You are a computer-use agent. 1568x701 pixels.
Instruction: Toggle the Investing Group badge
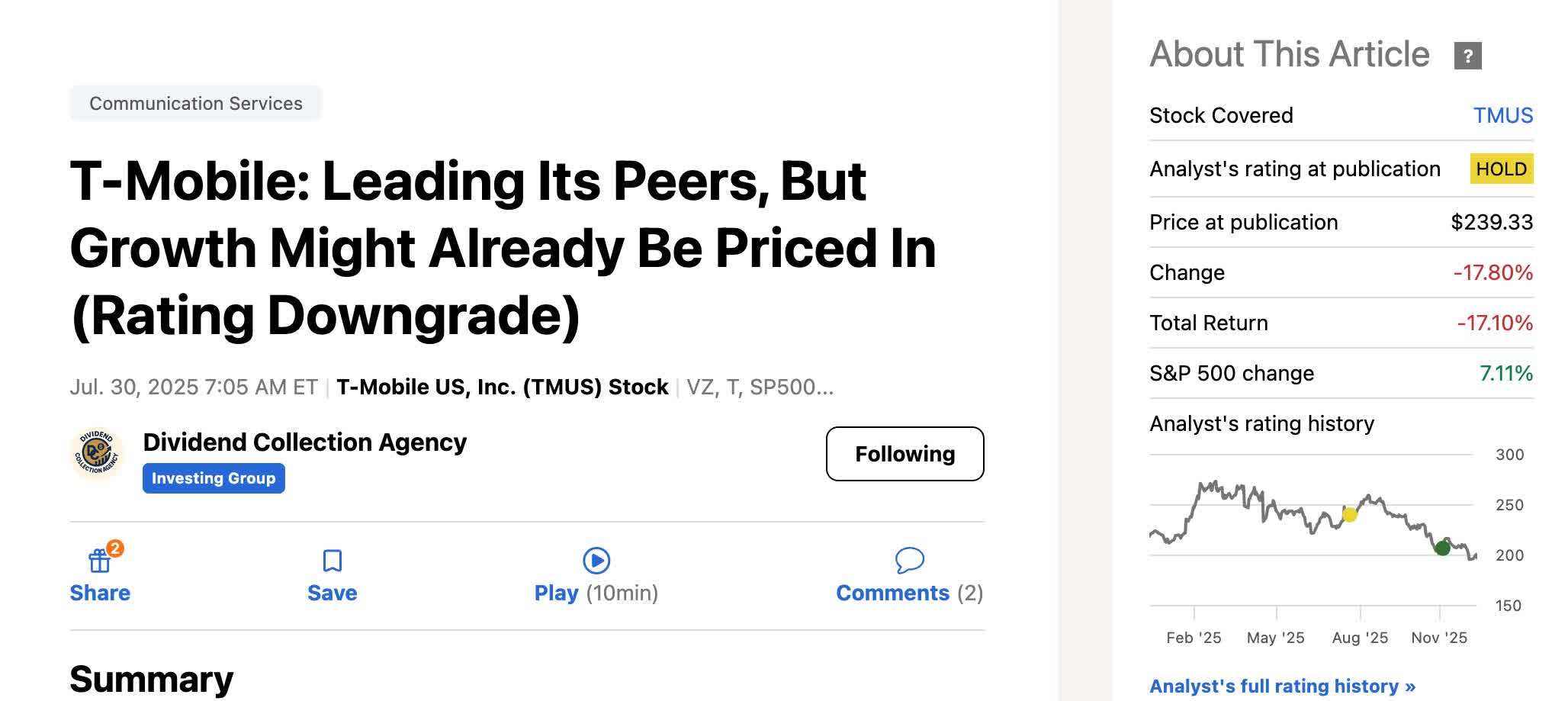tap(214, 478)
